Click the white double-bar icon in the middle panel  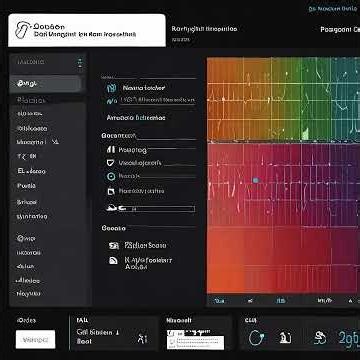coord(111,150)
